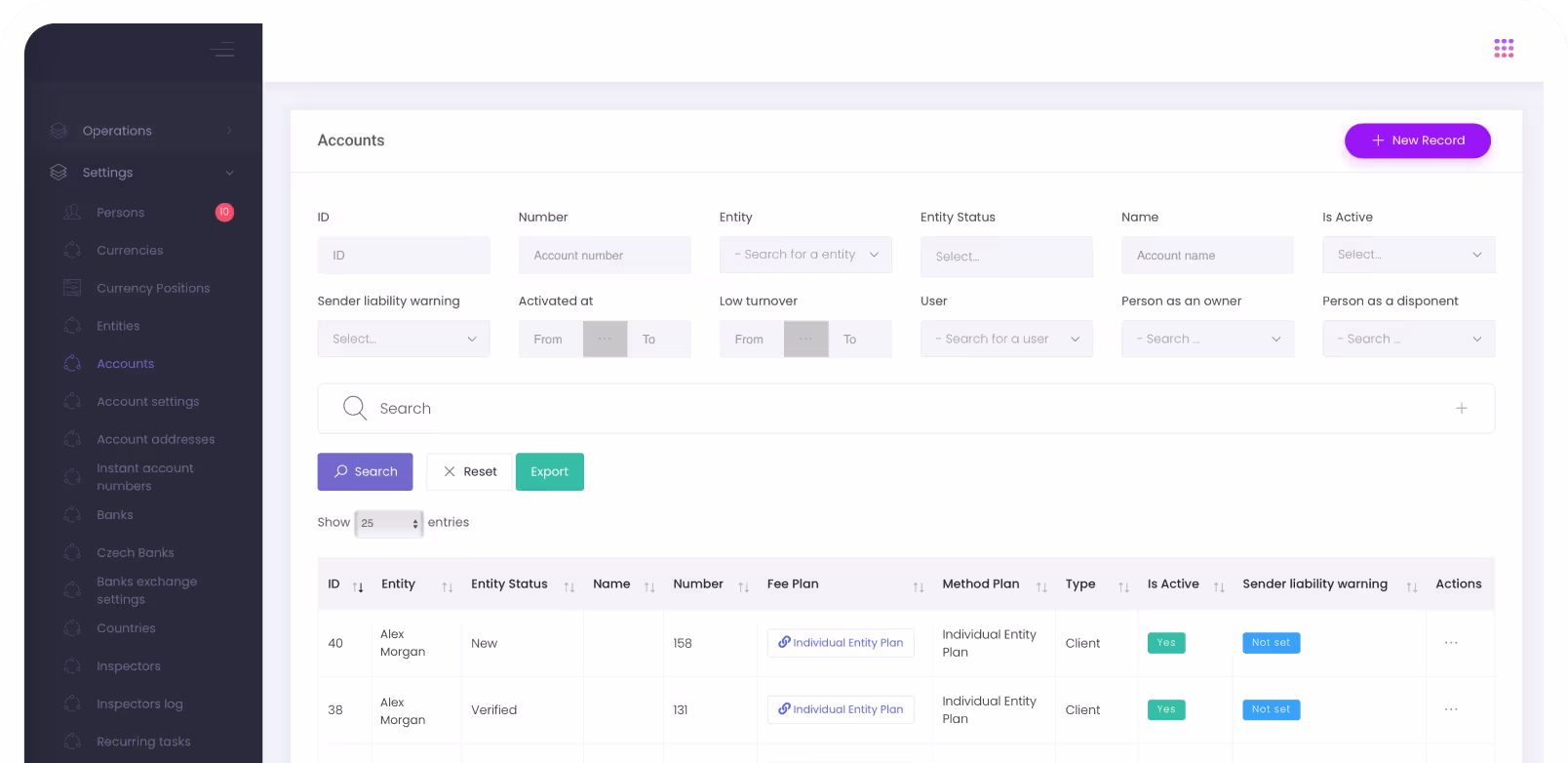This screenshot has width=1568, height=763.
Task: Click the Reset button
Action: click(x=469, y=471)
